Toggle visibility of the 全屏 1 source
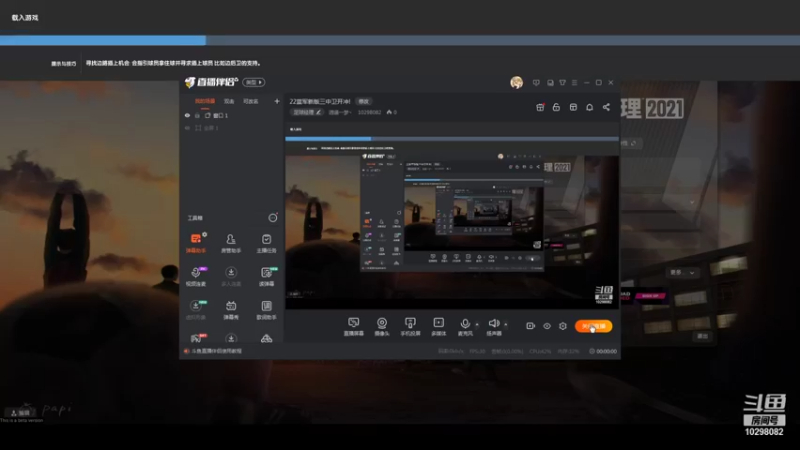This screenshot has height=450, width=800. (x=187, y=128)
